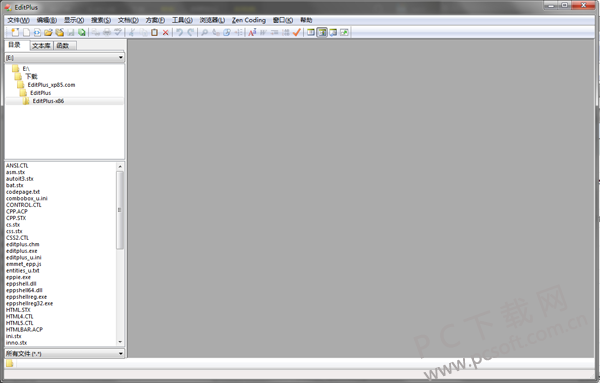Open the 浏览器 menu

click(212, 20)
